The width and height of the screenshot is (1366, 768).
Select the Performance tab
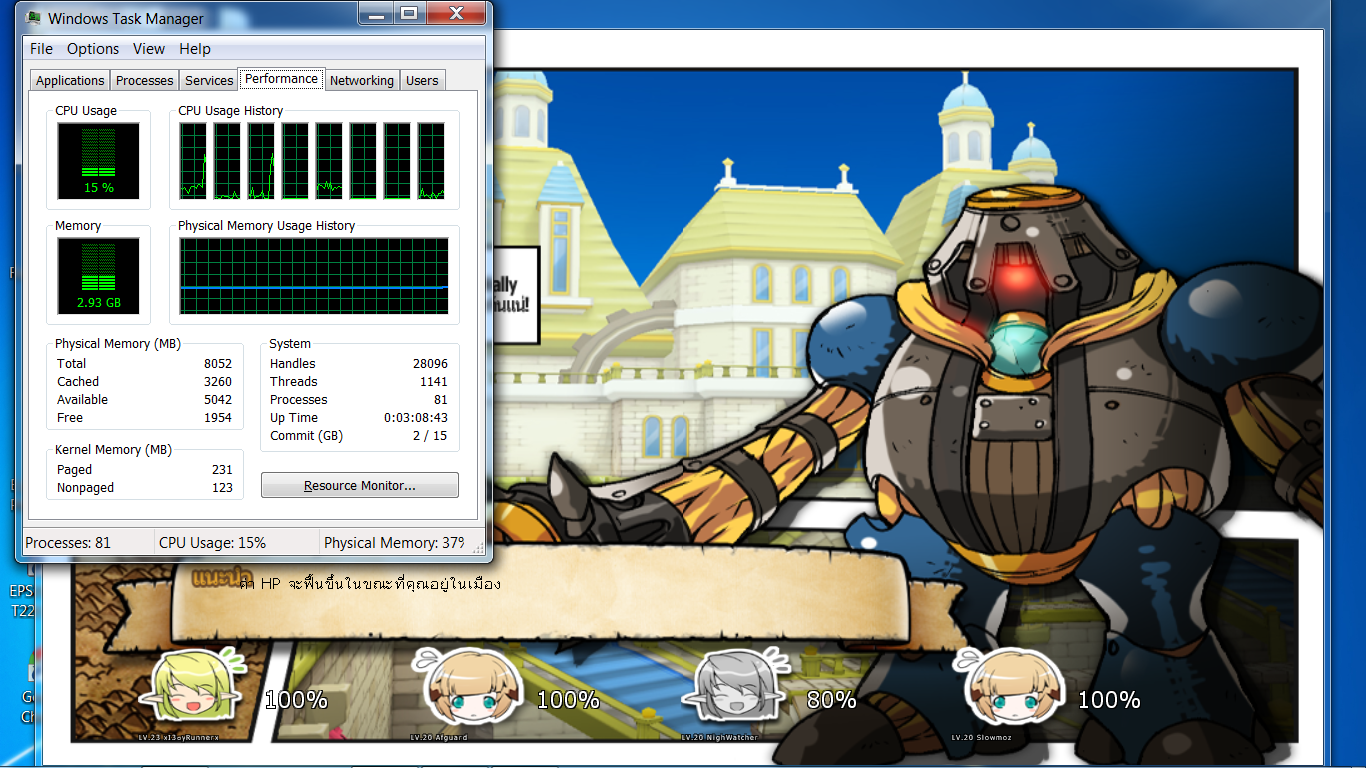click(x=282, y=79)
